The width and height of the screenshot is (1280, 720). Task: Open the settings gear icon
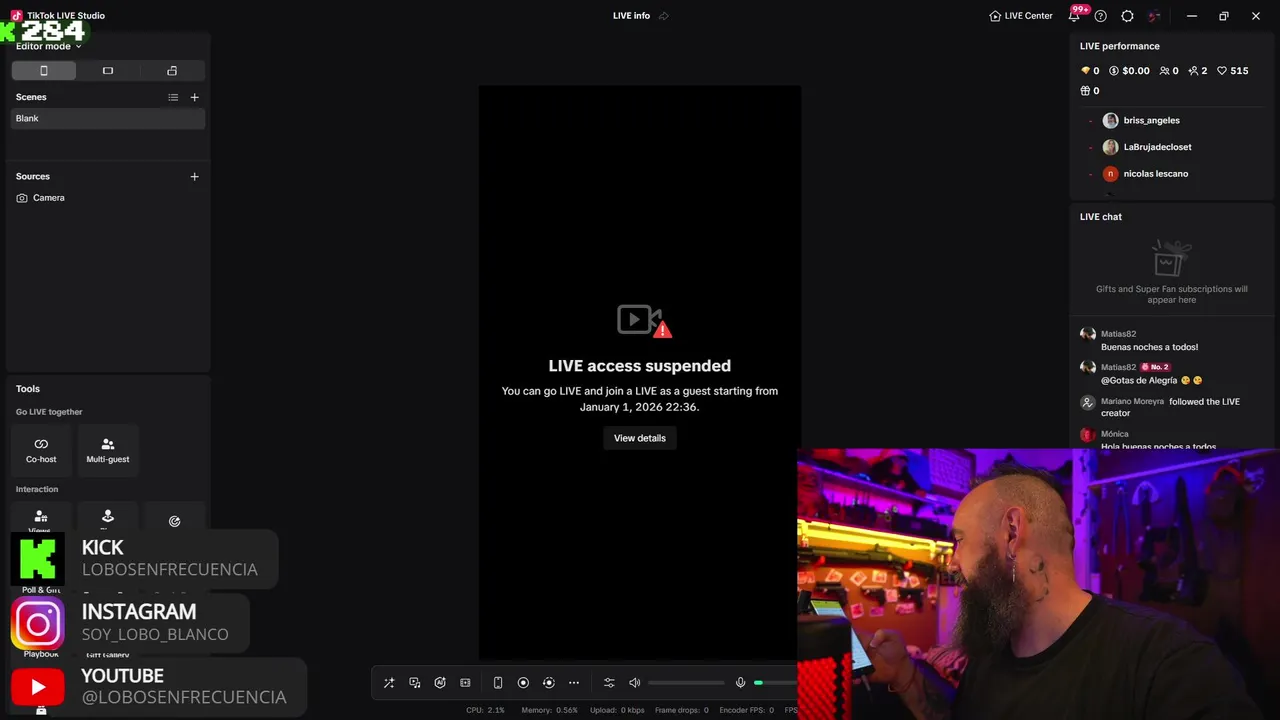[1128, 16]
